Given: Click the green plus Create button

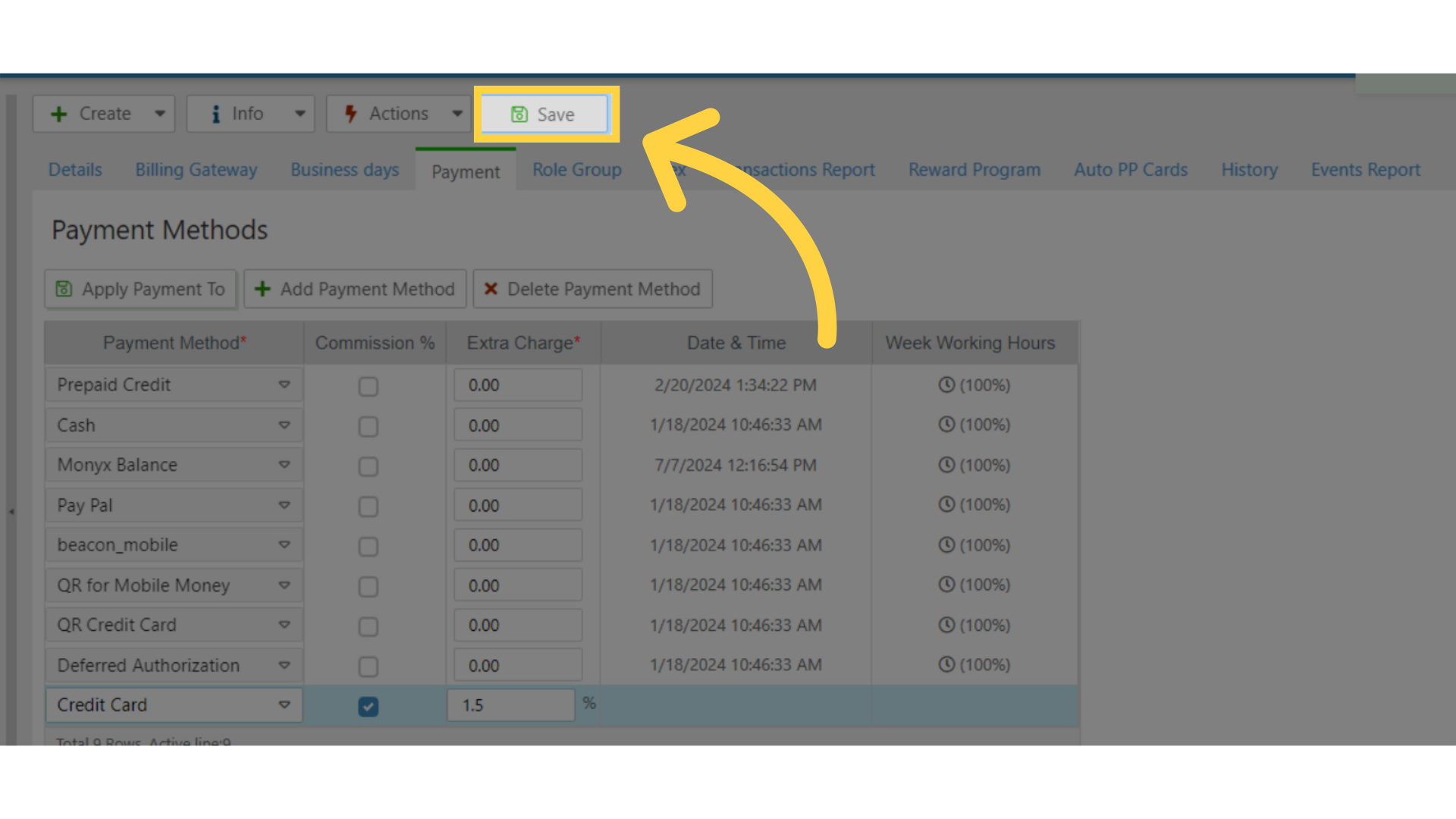Looking at the screenshot, I should pos(90,114).
